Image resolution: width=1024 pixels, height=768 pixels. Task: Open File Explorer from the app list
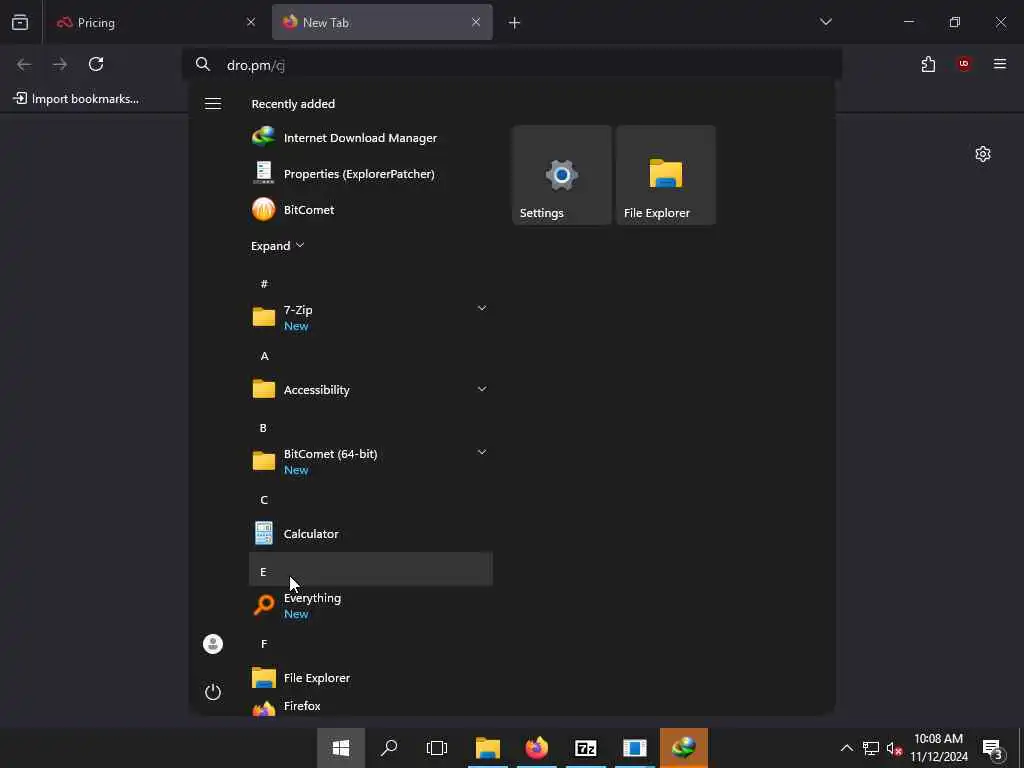(x=370, y=677)
